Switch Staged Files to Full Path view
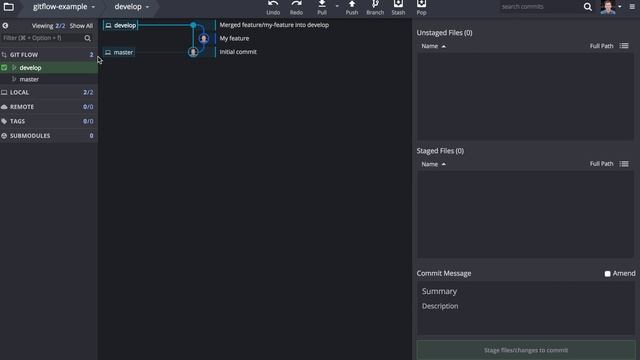 601,164
